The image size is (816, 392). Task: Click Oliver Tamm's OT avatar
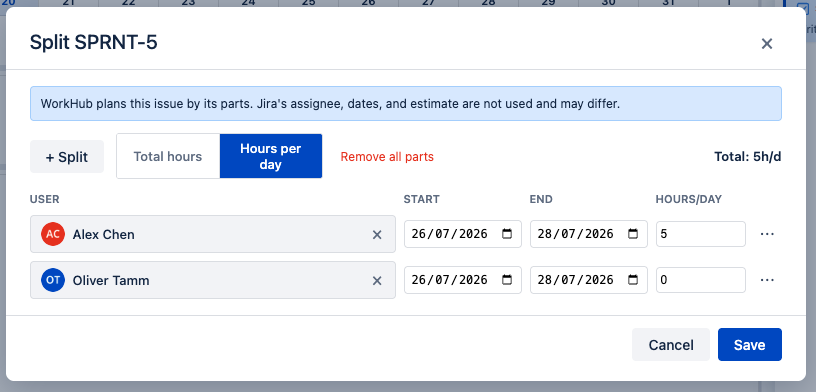(53, 280)
